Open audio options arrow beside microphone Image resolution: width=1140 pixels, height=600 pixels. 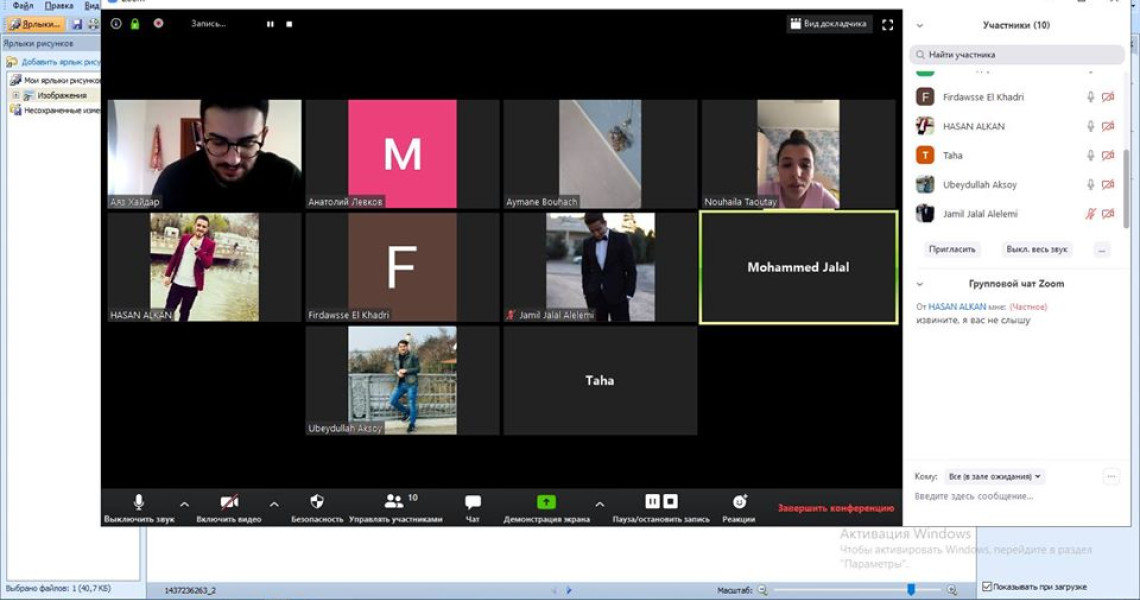click(185, 503)
